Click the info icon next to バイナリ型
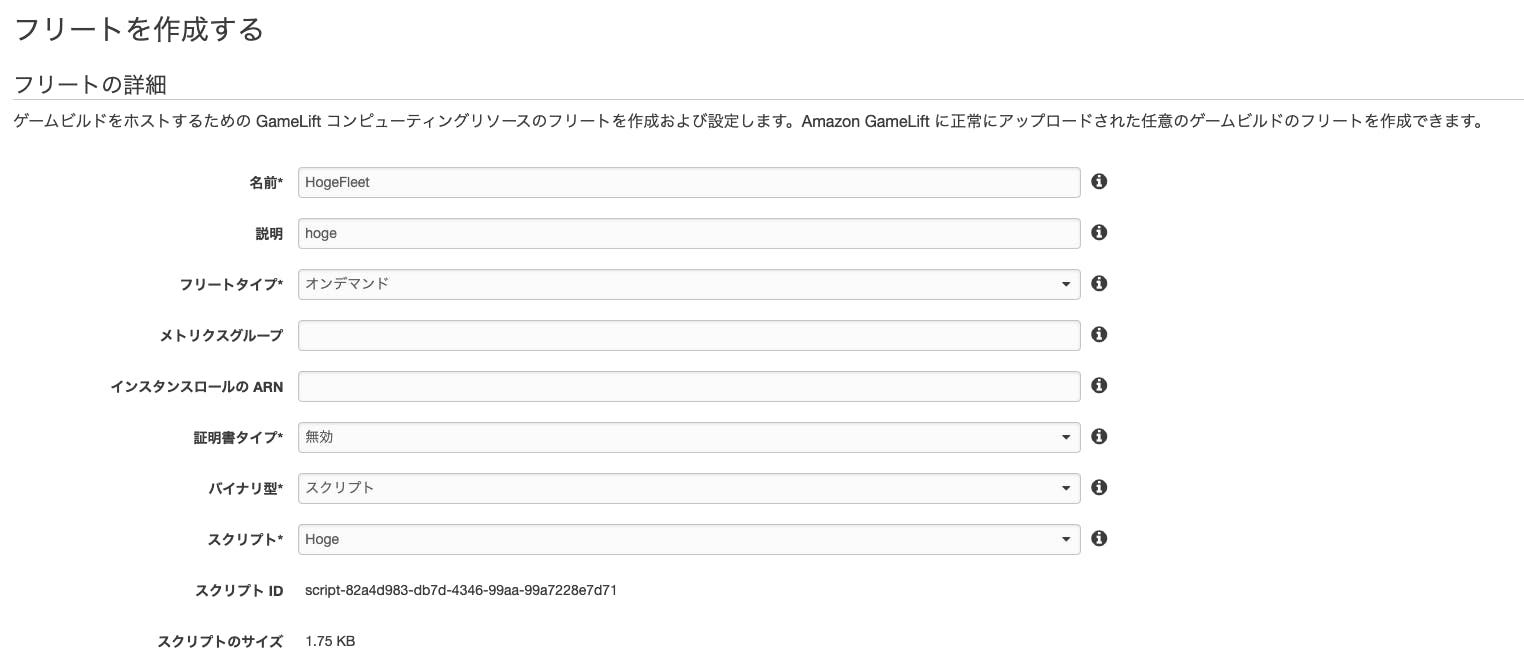The width and height of the screenshot is (1524, 661). pos(1098,488)
